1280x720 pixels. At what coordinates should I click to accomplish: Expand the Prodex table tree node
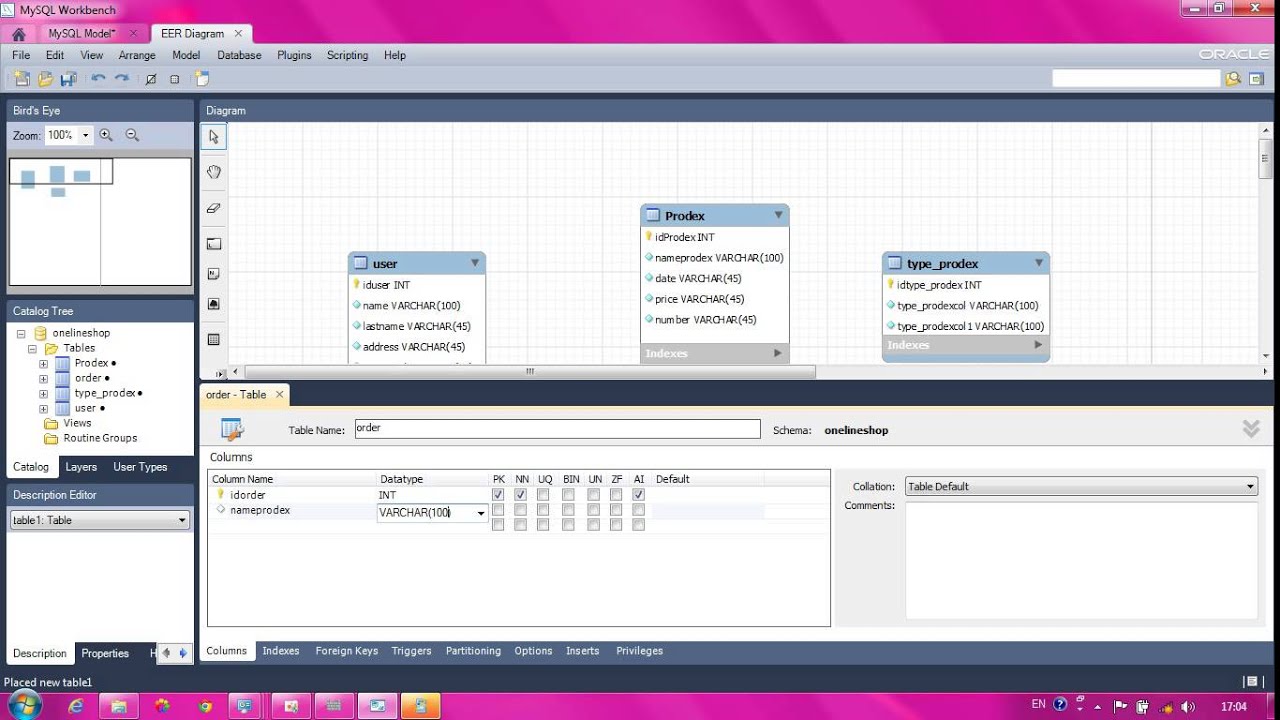coord(43,363)
